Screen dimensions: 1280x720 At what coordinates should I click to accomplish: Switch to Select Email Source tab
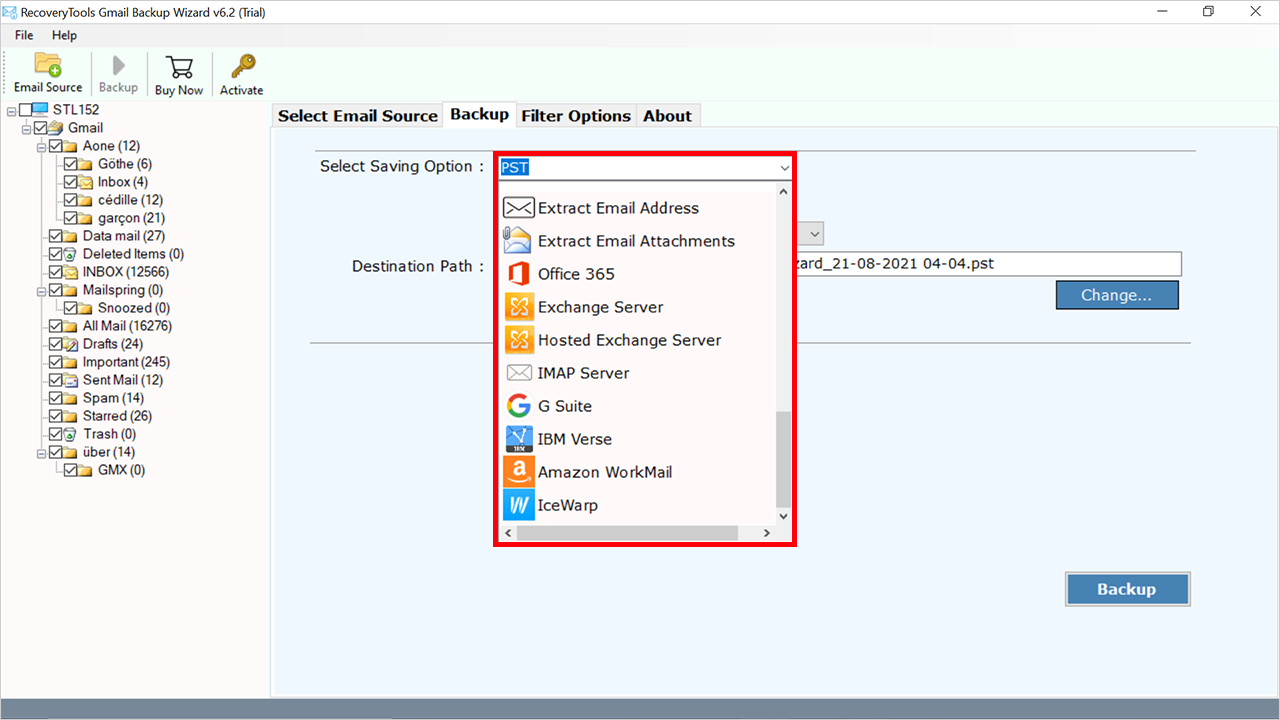358,116
